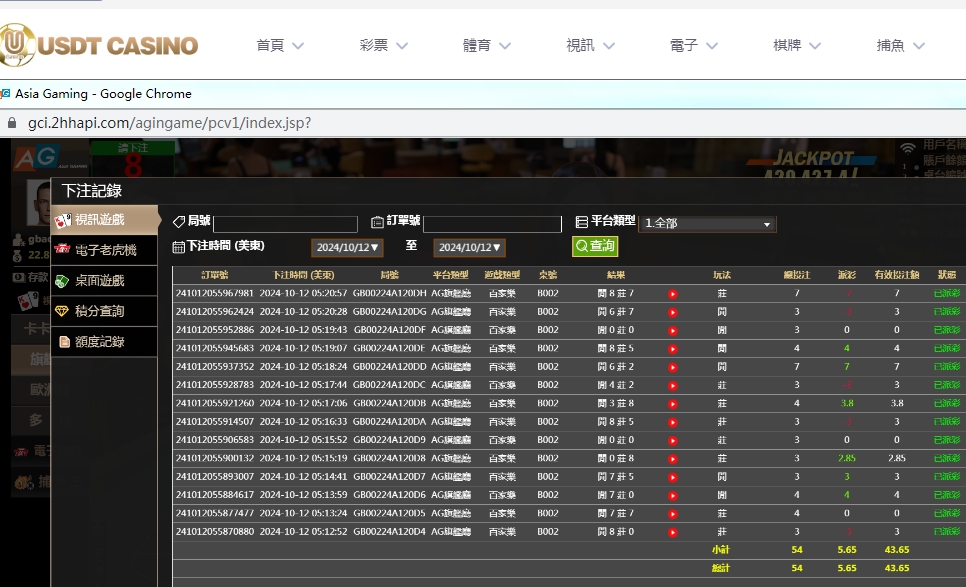Expand the 彩票 navigation menu
Image resolution: width=966 pixels, height=587 pixels.
[384, 45]
